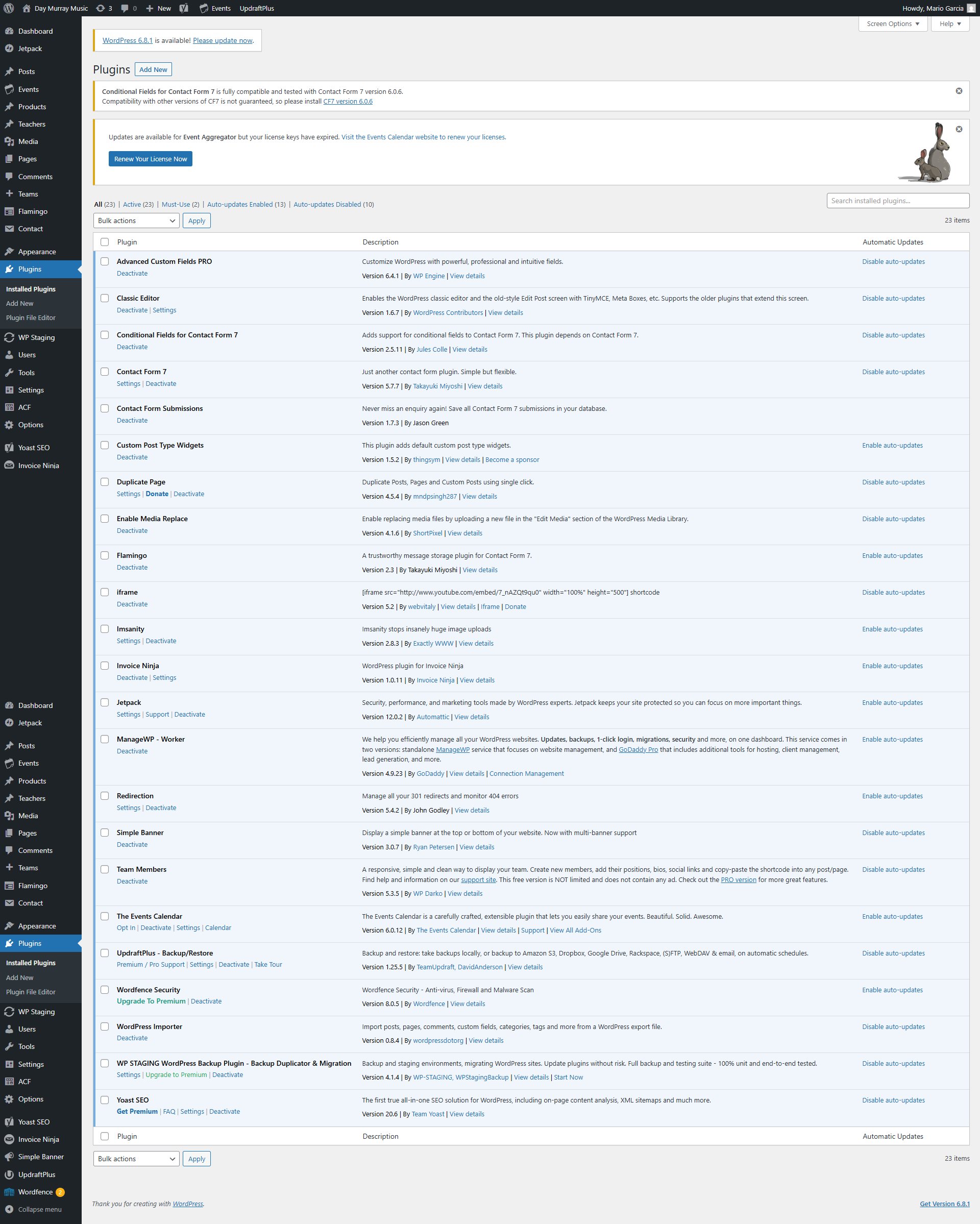Click Opt In under The Events Calendar

(x=126, y=927)
